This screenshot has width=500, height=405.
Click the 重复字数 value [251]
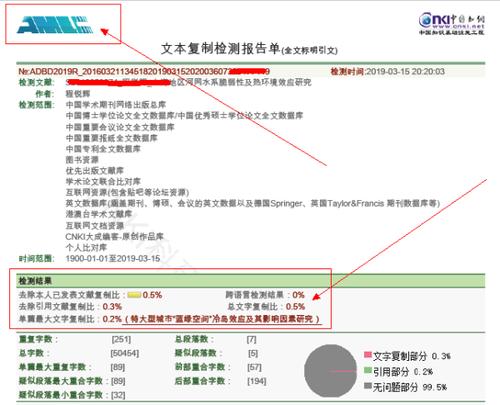click(121, 339)
